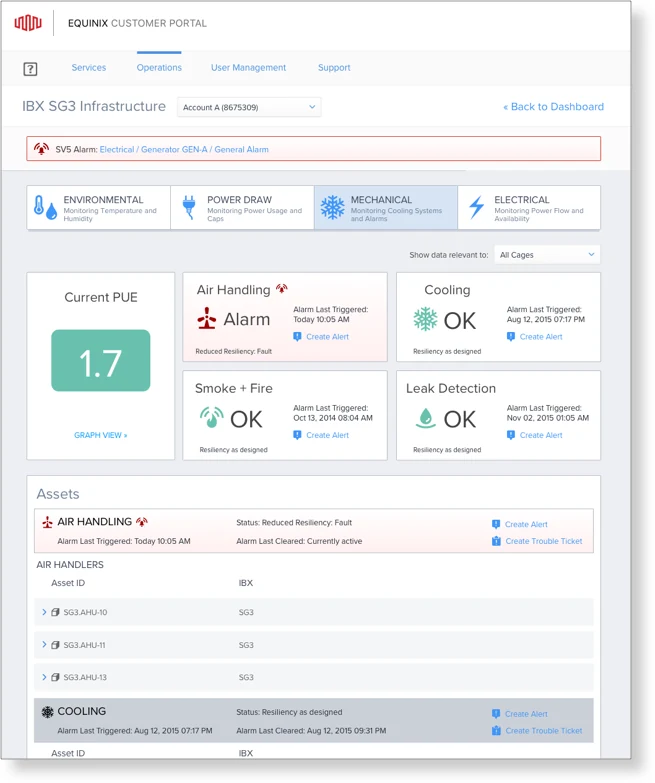The height and width of the screenshot is (783, 655).
Task: Switch to the Environmental tab
Action: click(99, 208)
